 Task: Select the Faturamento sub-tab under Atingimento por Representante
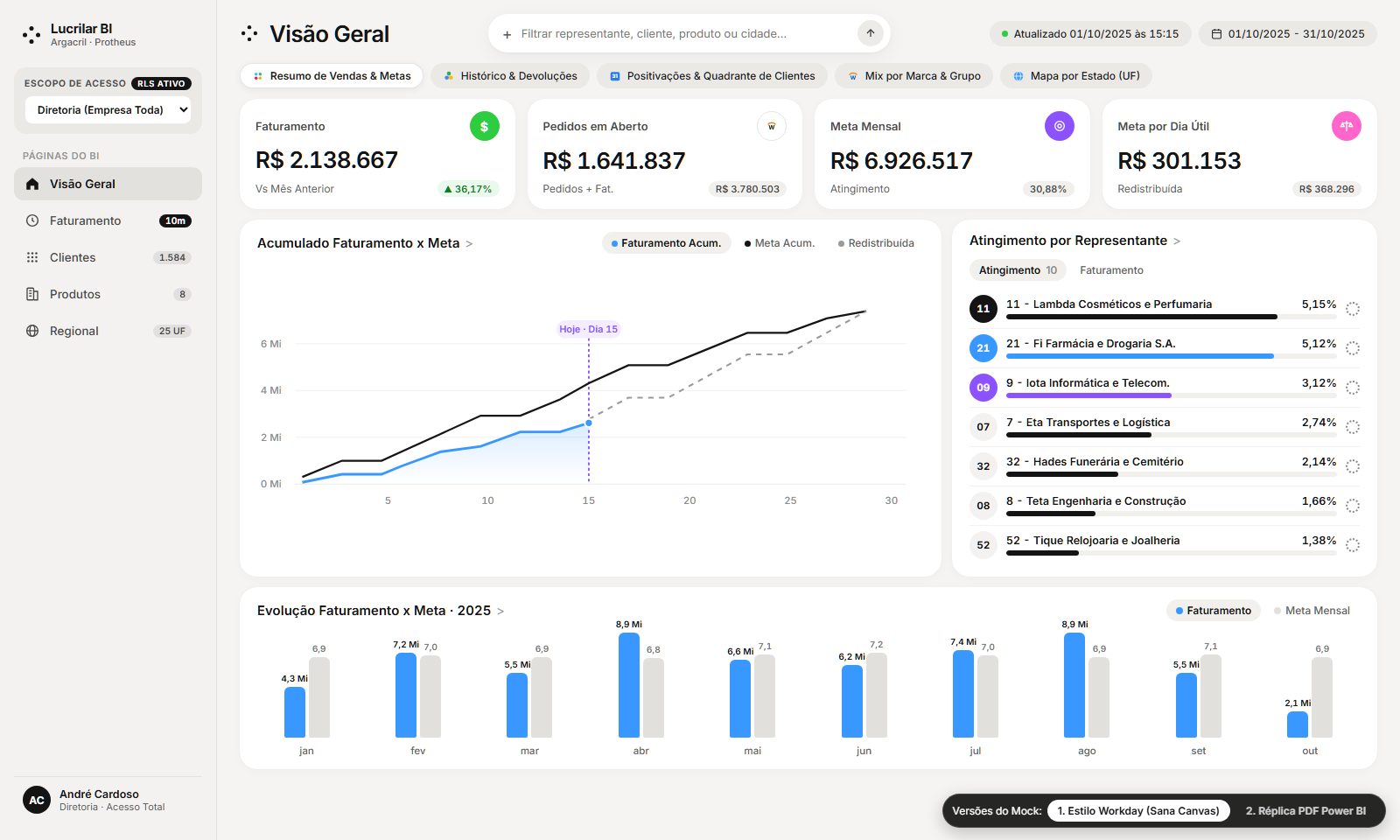coord(1111,270)
